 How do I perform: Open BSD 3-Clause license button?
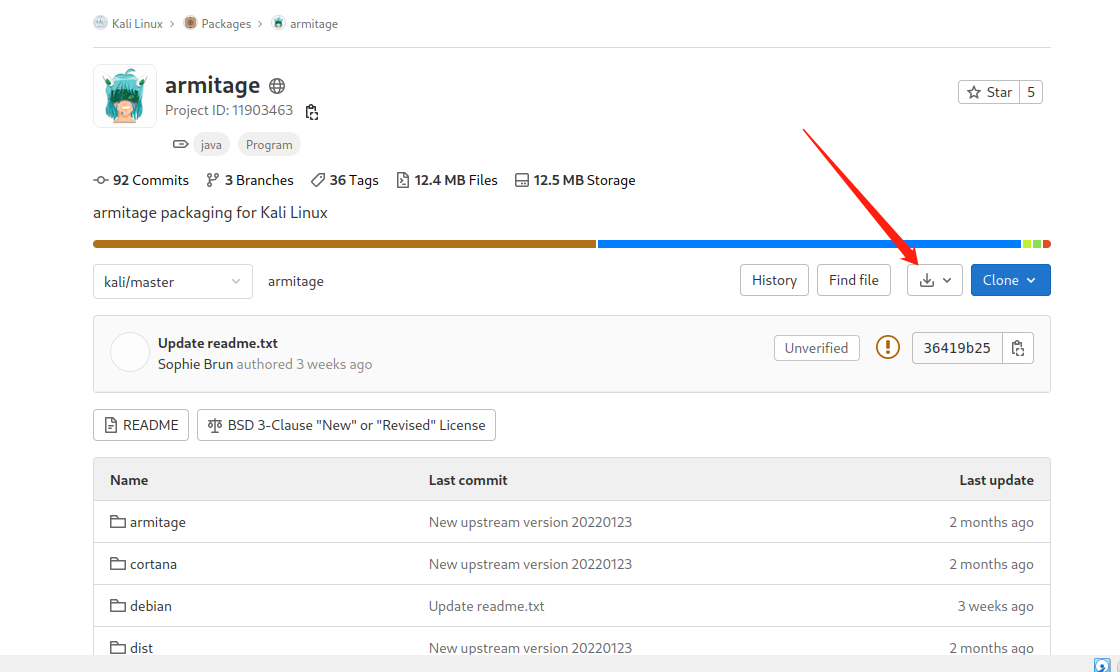click(x=346, y=425)
